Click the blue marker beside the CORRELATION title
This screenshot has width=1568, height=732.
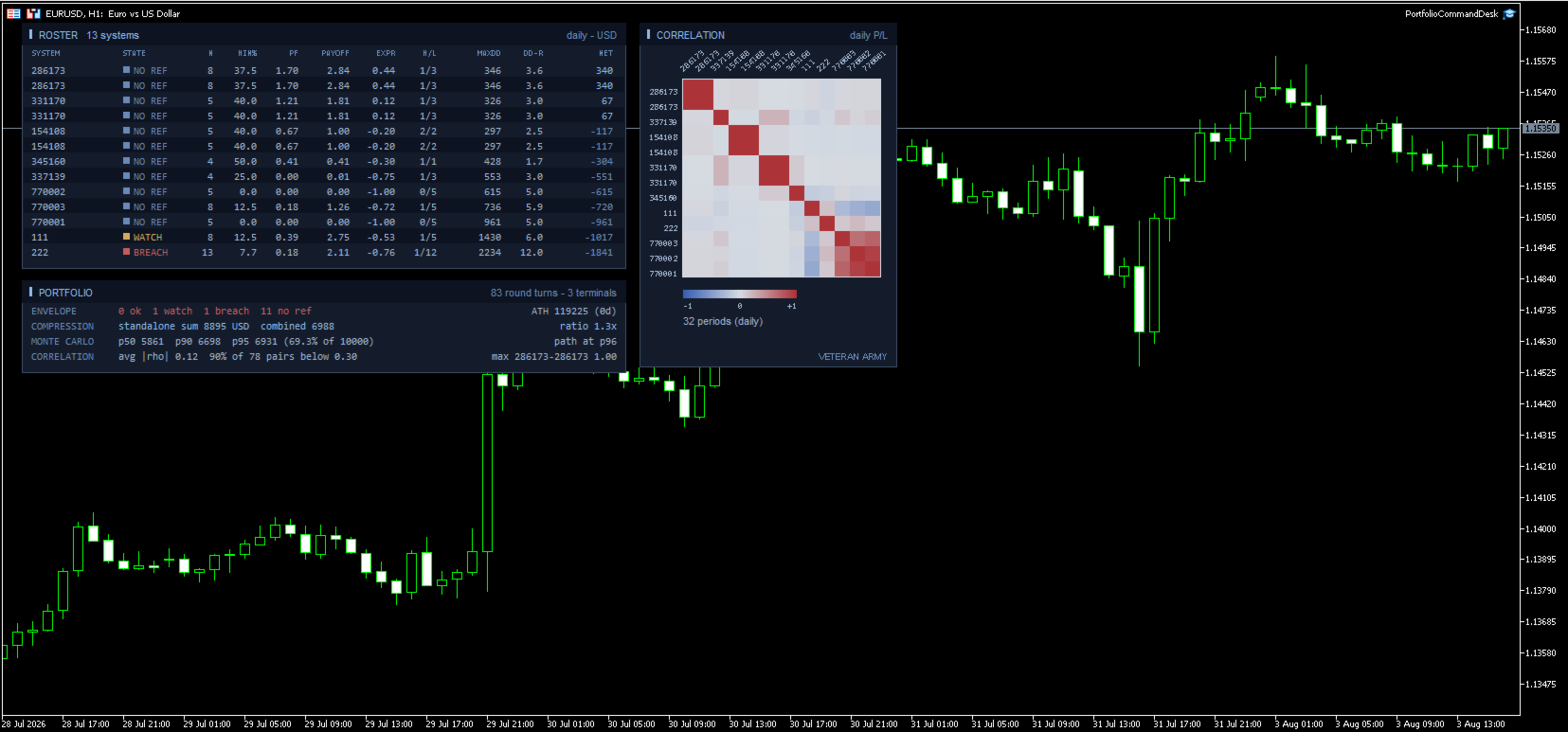(x=648, y=34)
